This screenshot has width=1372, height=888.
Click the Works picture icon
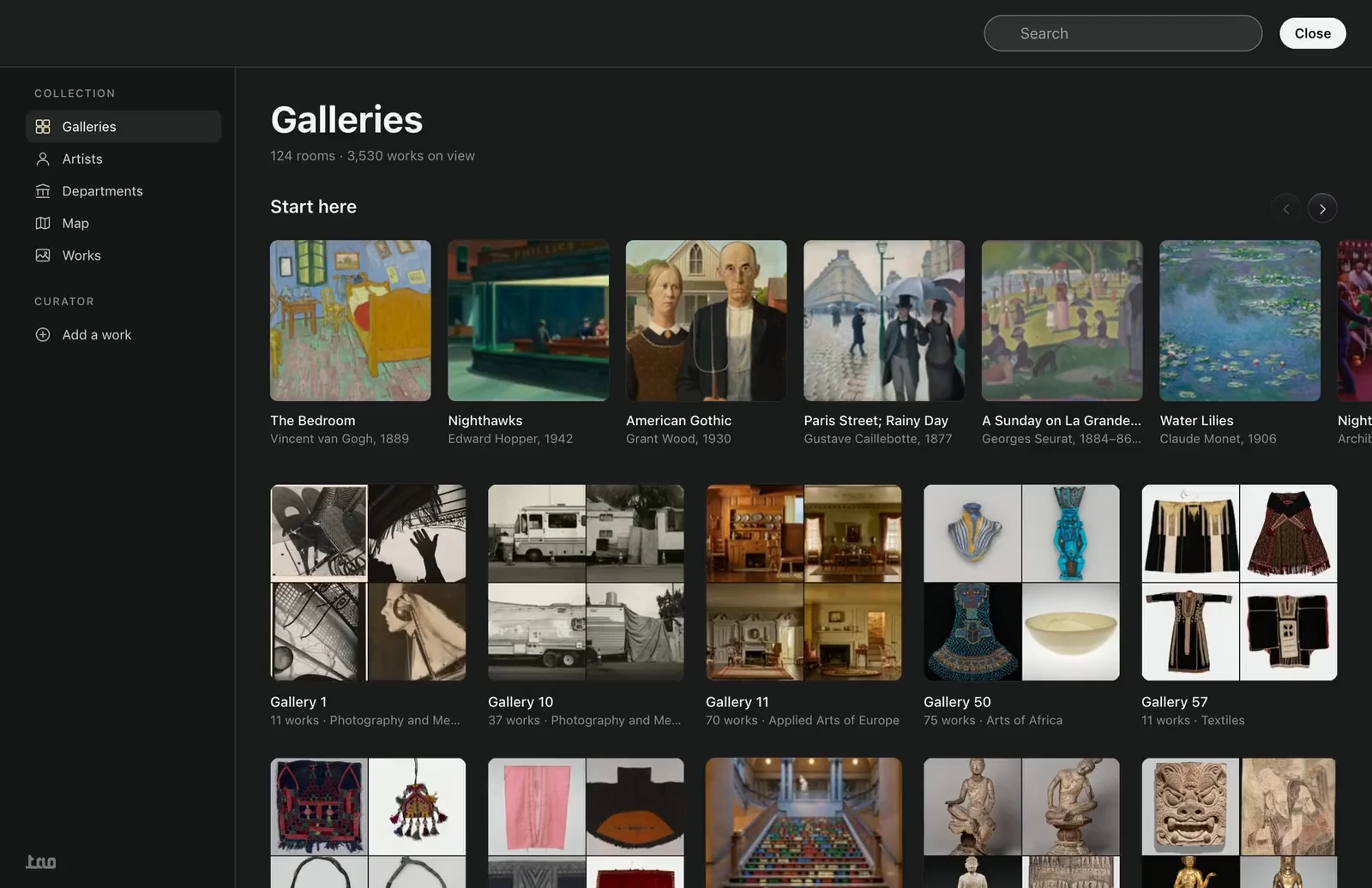(x=43, y=255)
